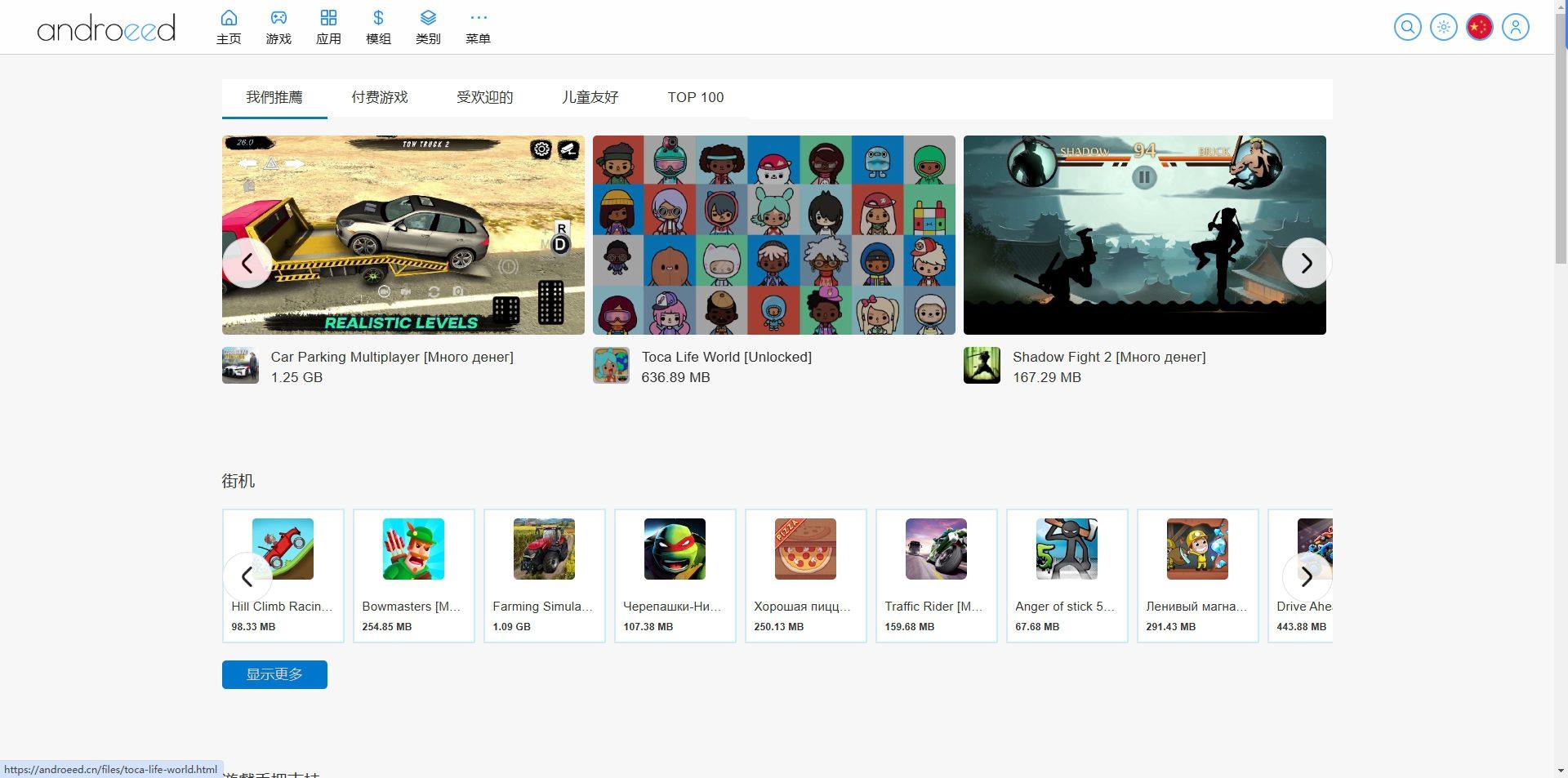Toggle the light/dark theme sun button
The image size is (1568, 778).
[1443, 27]
